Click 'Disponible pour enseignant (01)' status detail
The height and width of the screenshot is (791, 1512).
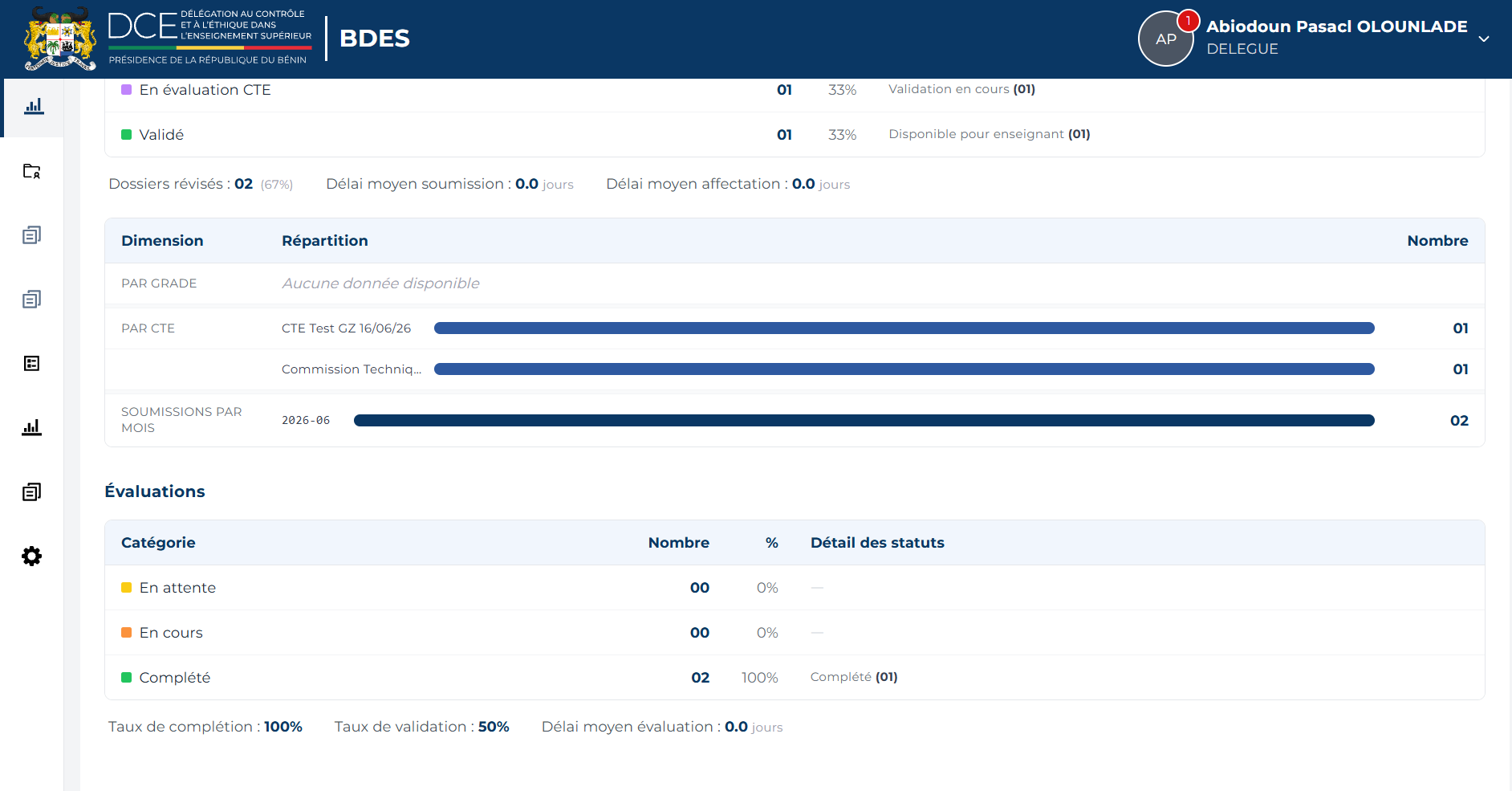click(989, 134)
